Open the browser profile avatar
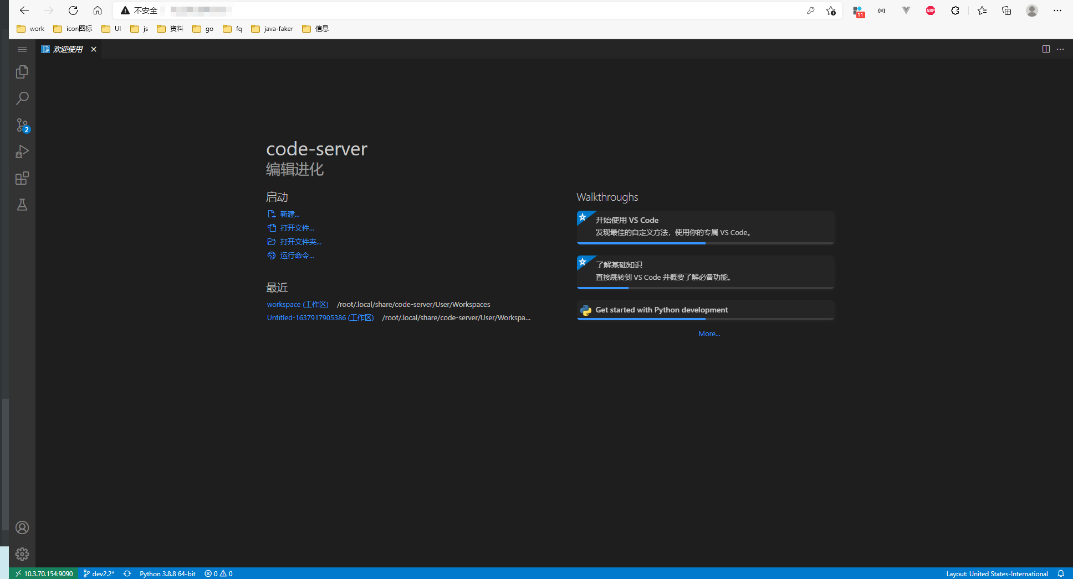1073x579 pixels. (1032, 10)
